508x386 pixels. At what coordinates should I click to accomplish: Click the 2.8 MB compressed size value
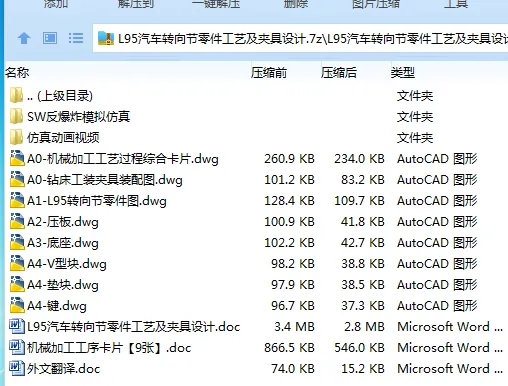(364, 327)
